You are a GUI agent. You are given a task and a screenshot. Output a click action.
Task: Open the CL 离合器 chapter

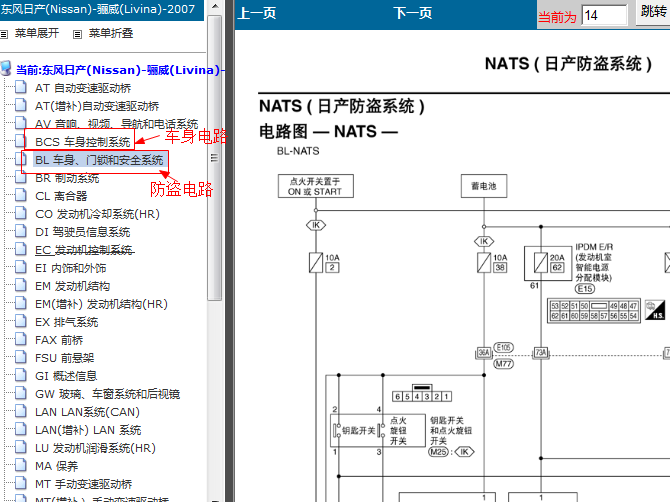coord(61,196)
